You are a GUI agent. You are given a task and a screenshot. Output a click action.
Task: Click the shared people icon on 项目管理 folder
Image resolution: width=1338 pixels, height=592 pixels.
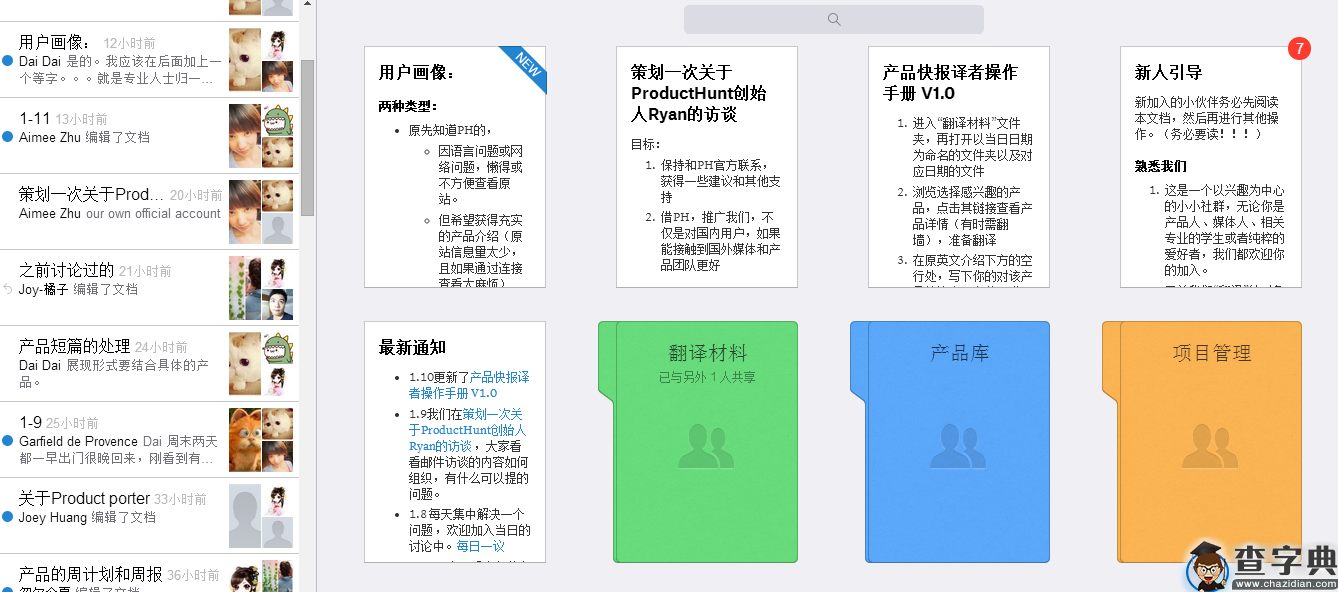coord(1210,447)
